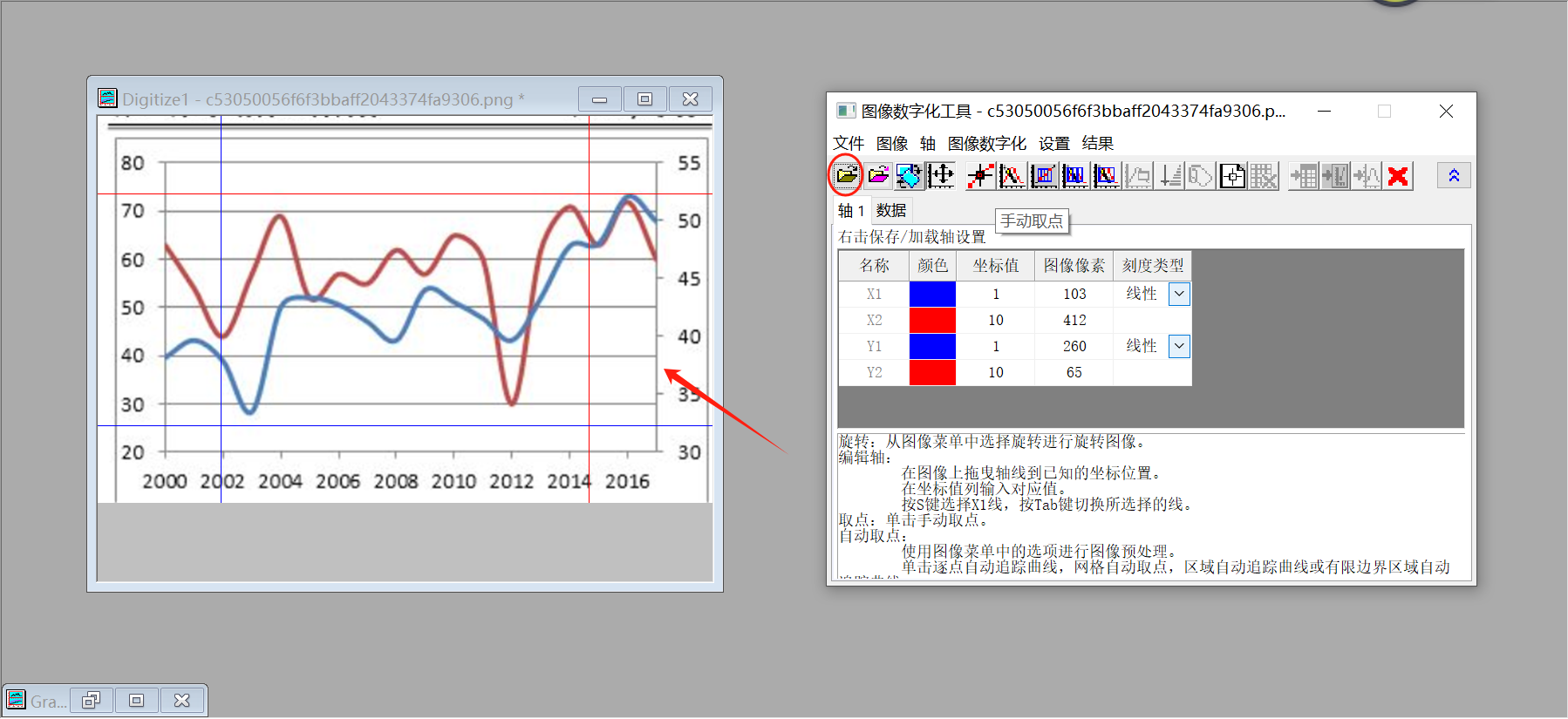Maximize the Digitize1 image window

pyautogui.click(x=645, y=99)
